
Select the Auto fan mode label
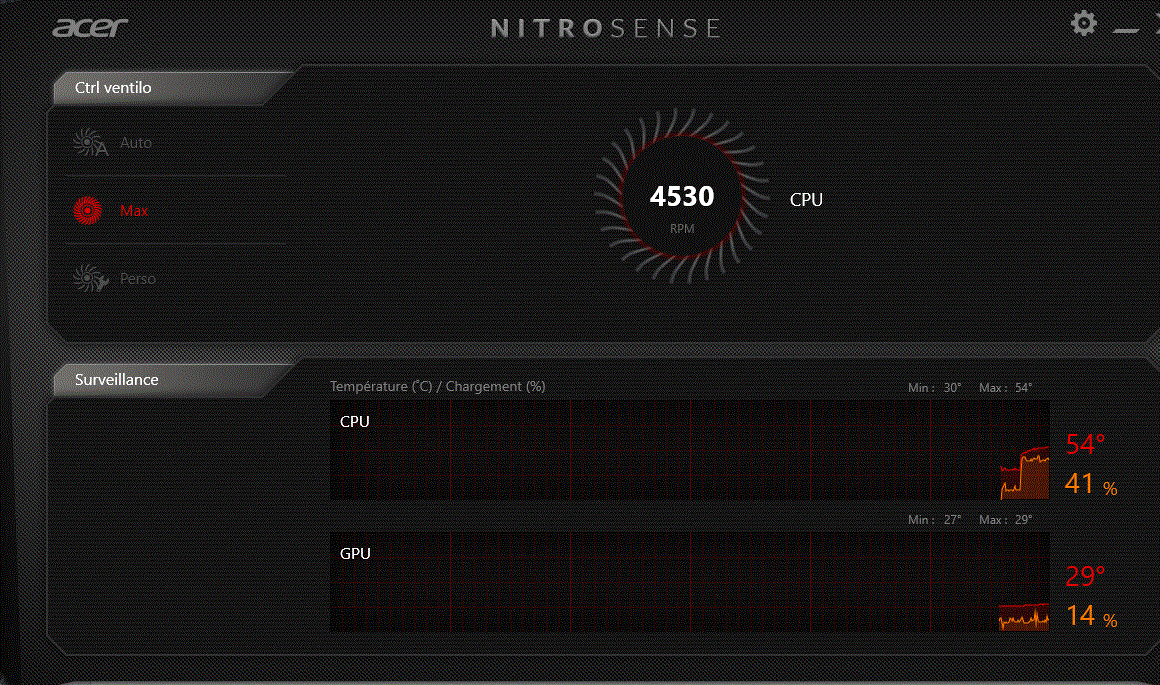pyautogui.click(x=136, y=143)
